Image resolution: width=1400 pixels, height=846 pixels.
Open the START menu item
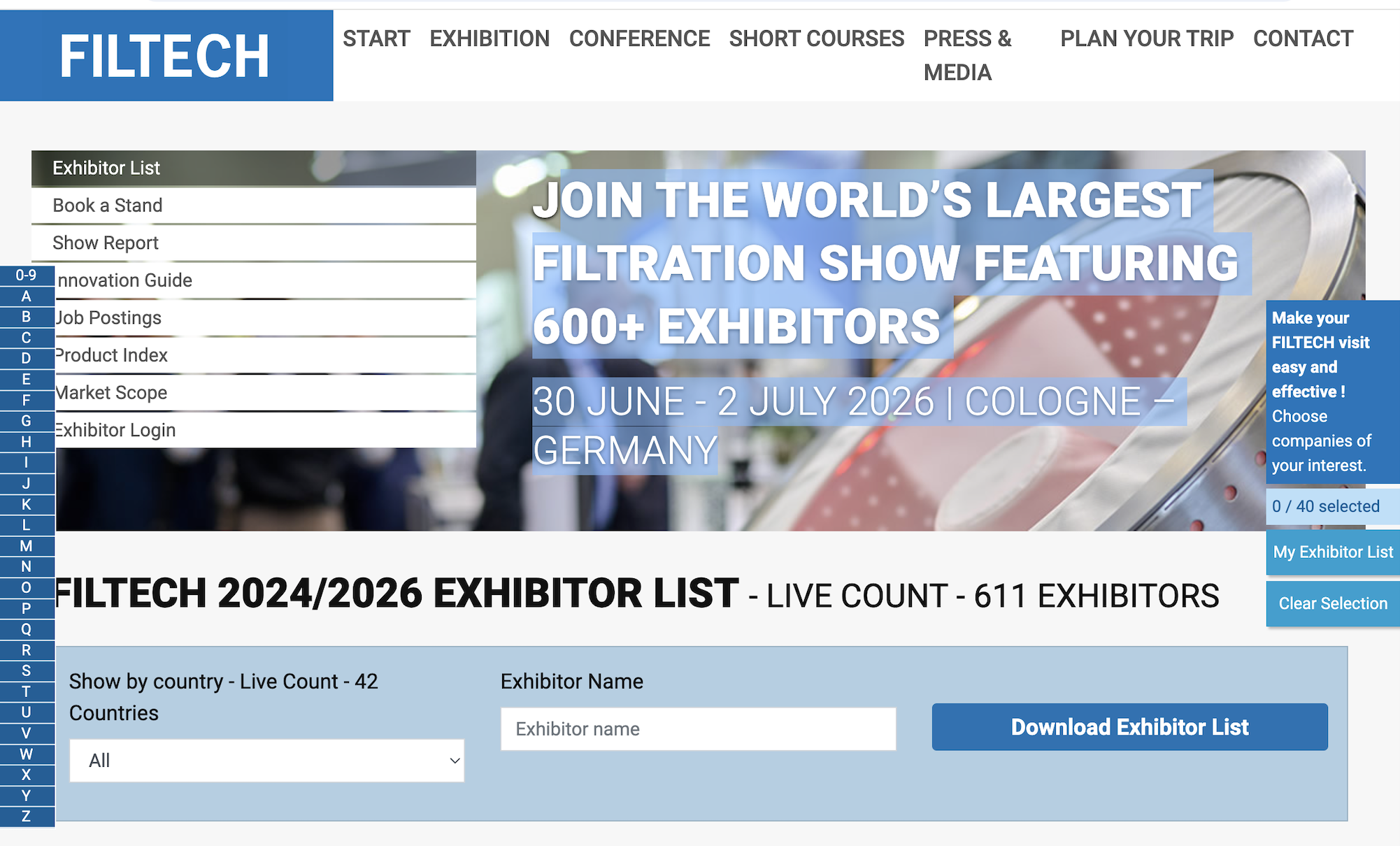click(376, 38)
